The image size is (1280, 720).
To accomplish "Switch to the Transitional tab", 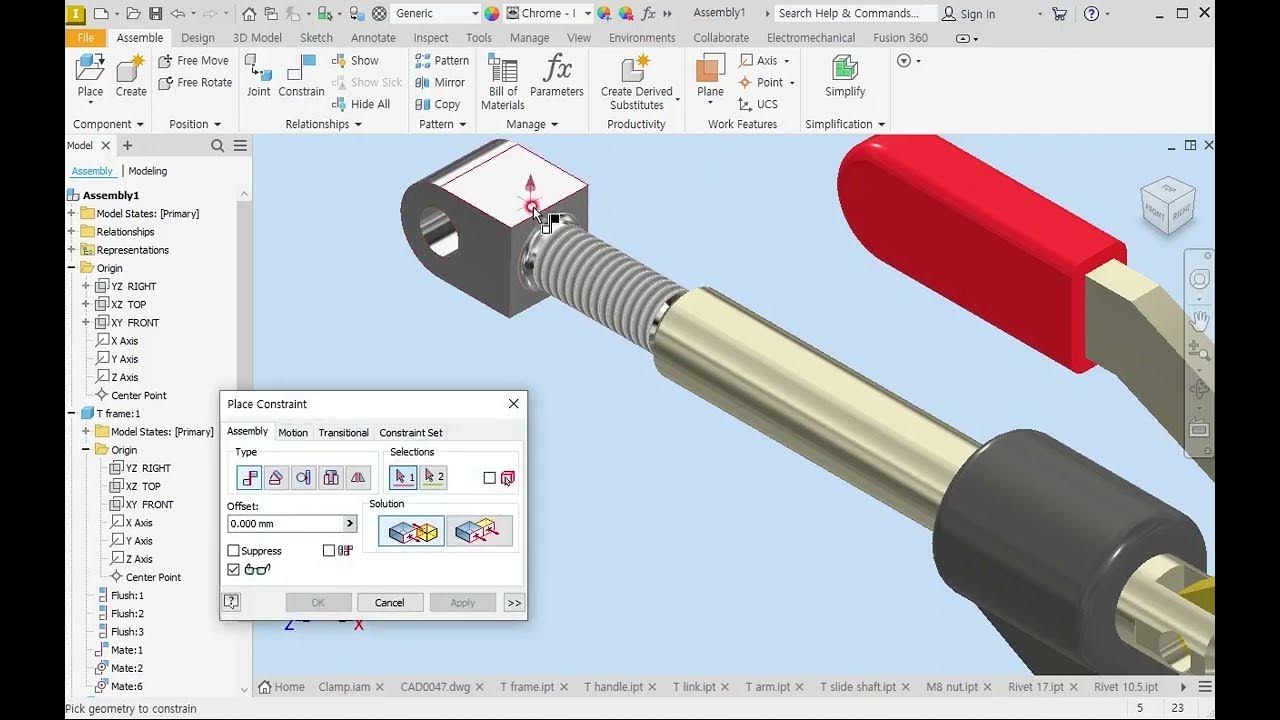I will tap(344, 433).
